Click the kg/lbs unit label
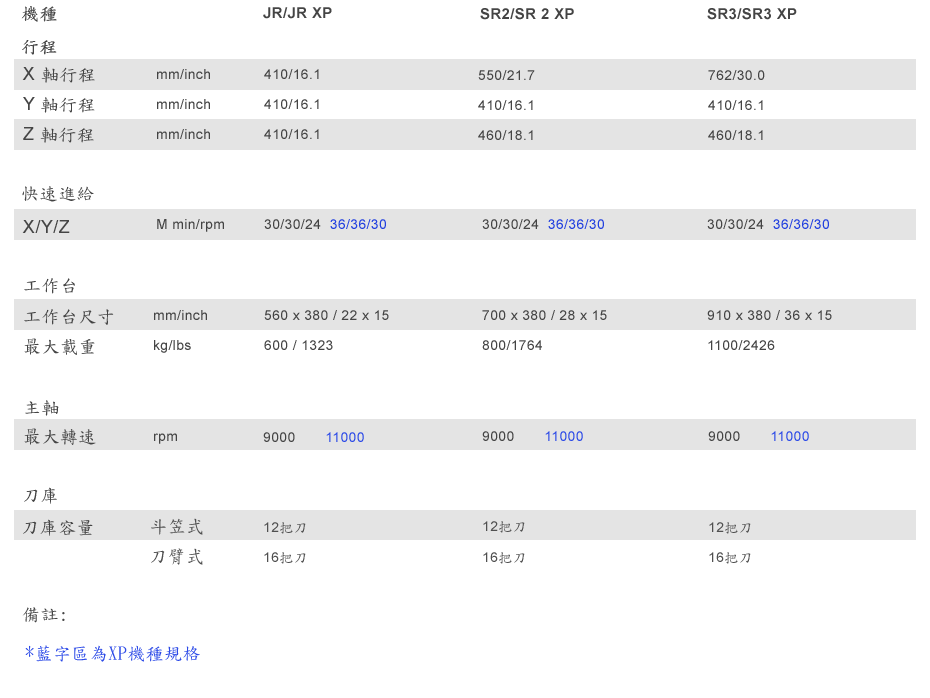Screen dimensions: 930x698 [x=172, y=346]
